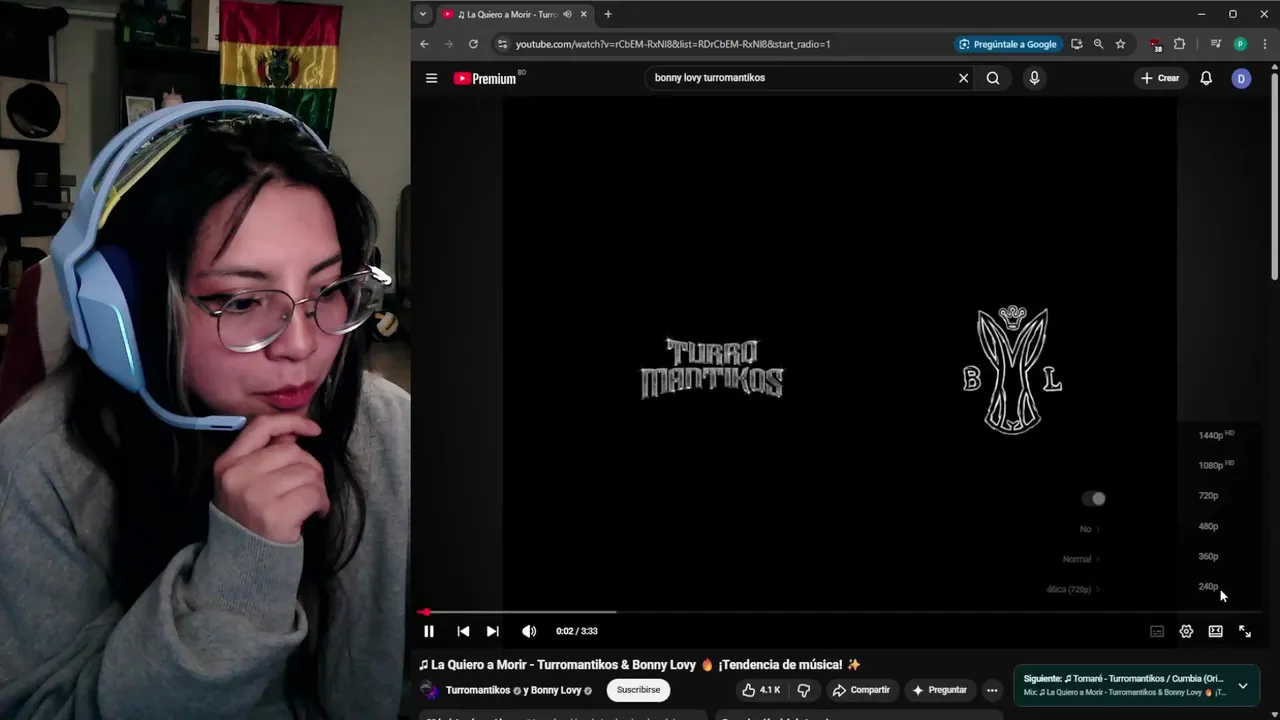Seek on the video progress bar

click(840, 611)
